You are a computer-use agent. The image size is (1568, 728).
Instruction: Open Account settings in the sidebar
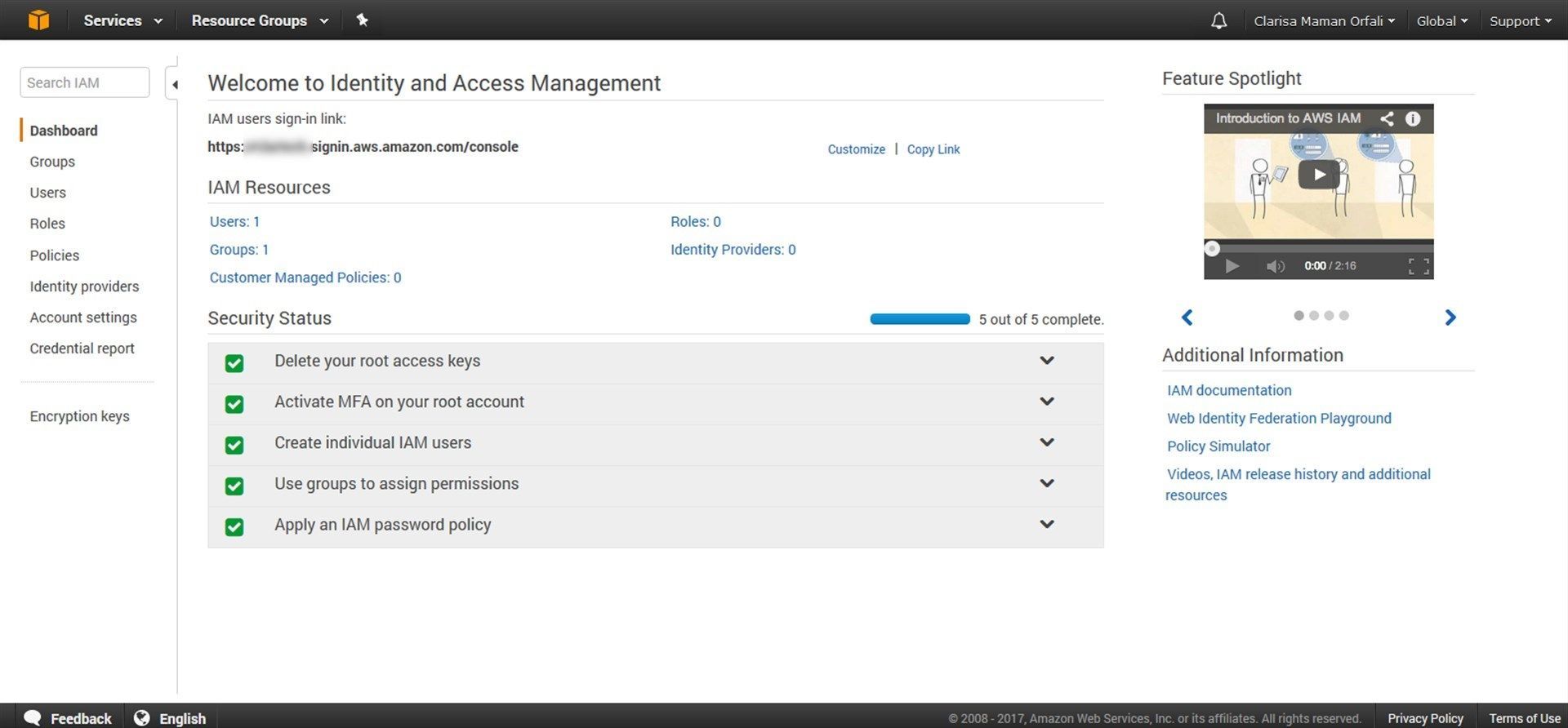pos(83,317)
